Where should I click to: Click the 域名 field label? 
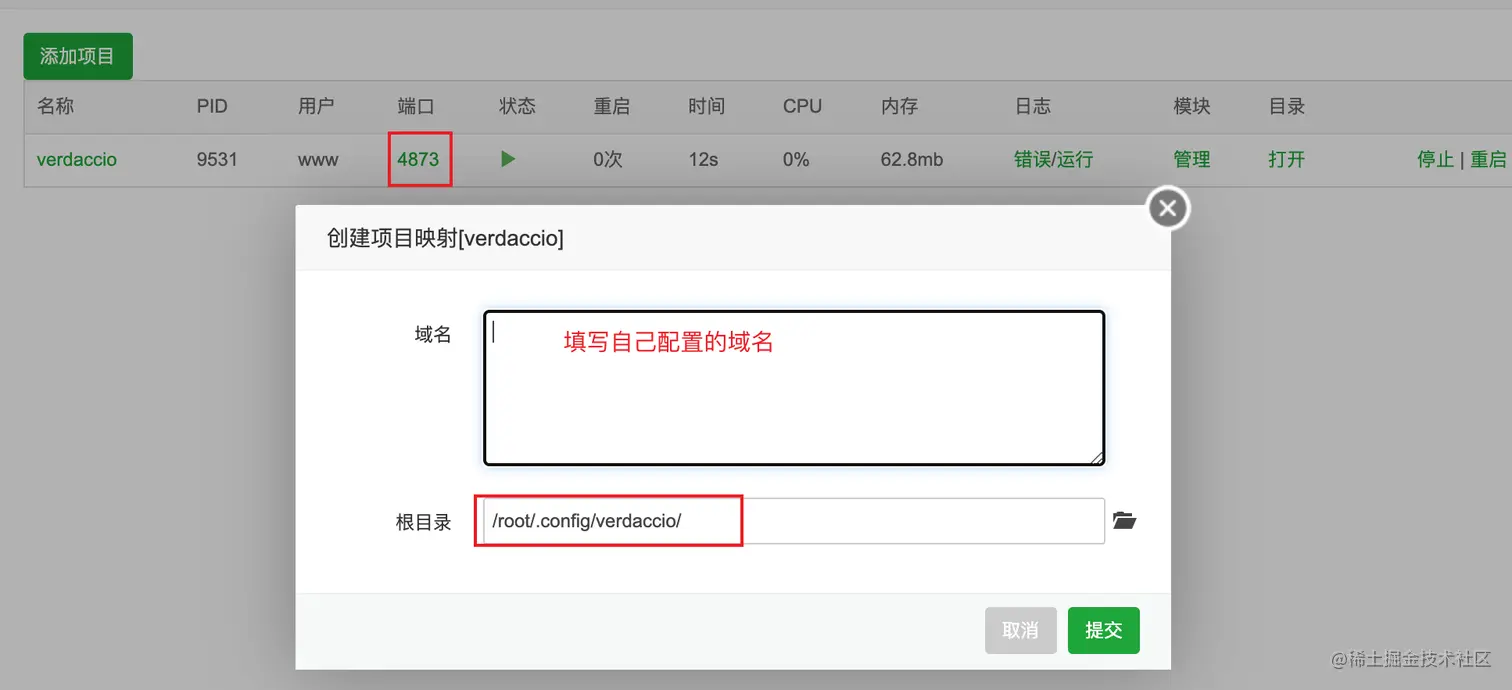[433, 335]
